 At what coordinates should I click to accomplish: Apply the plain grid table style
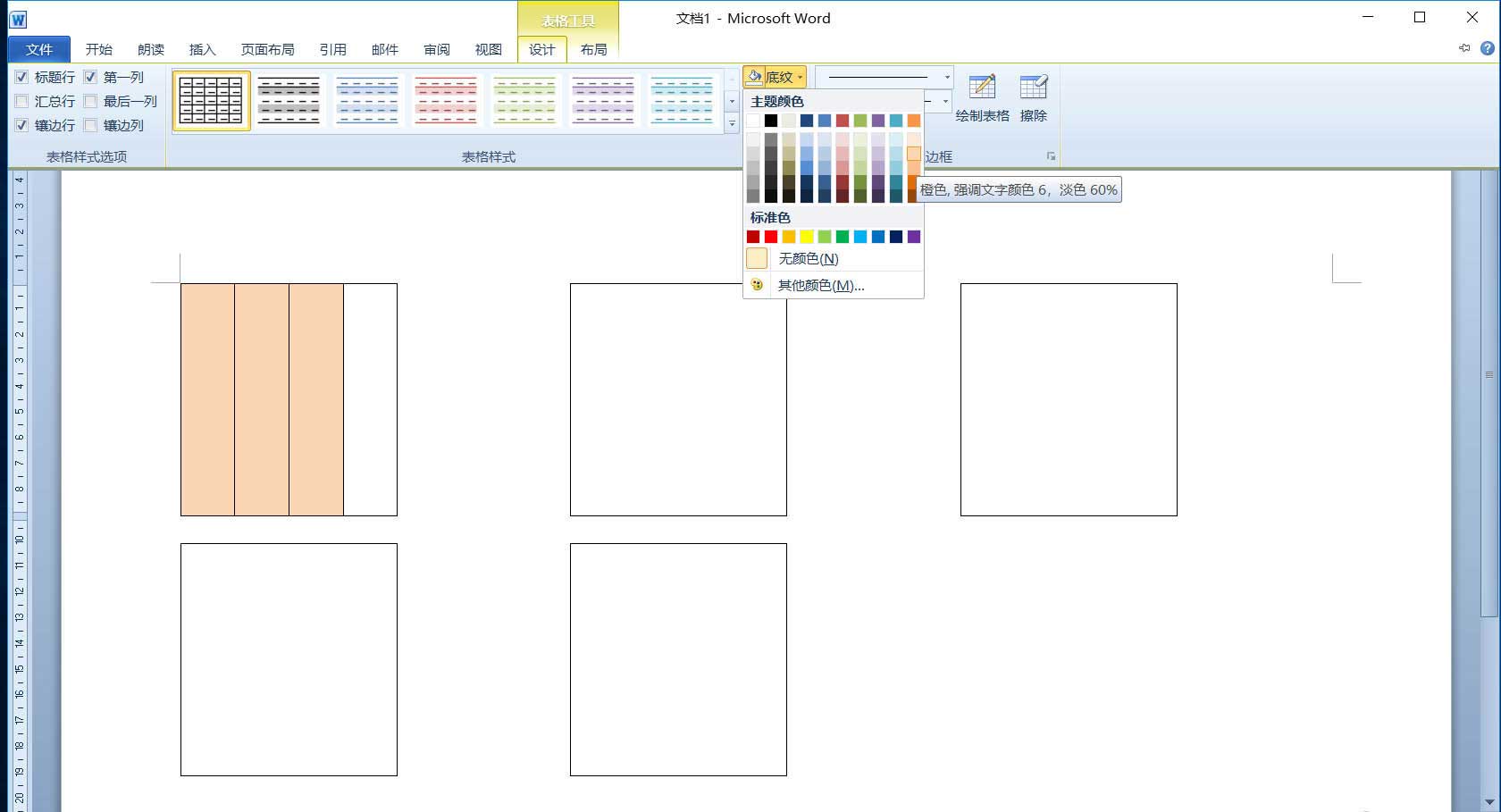point(211,100)
